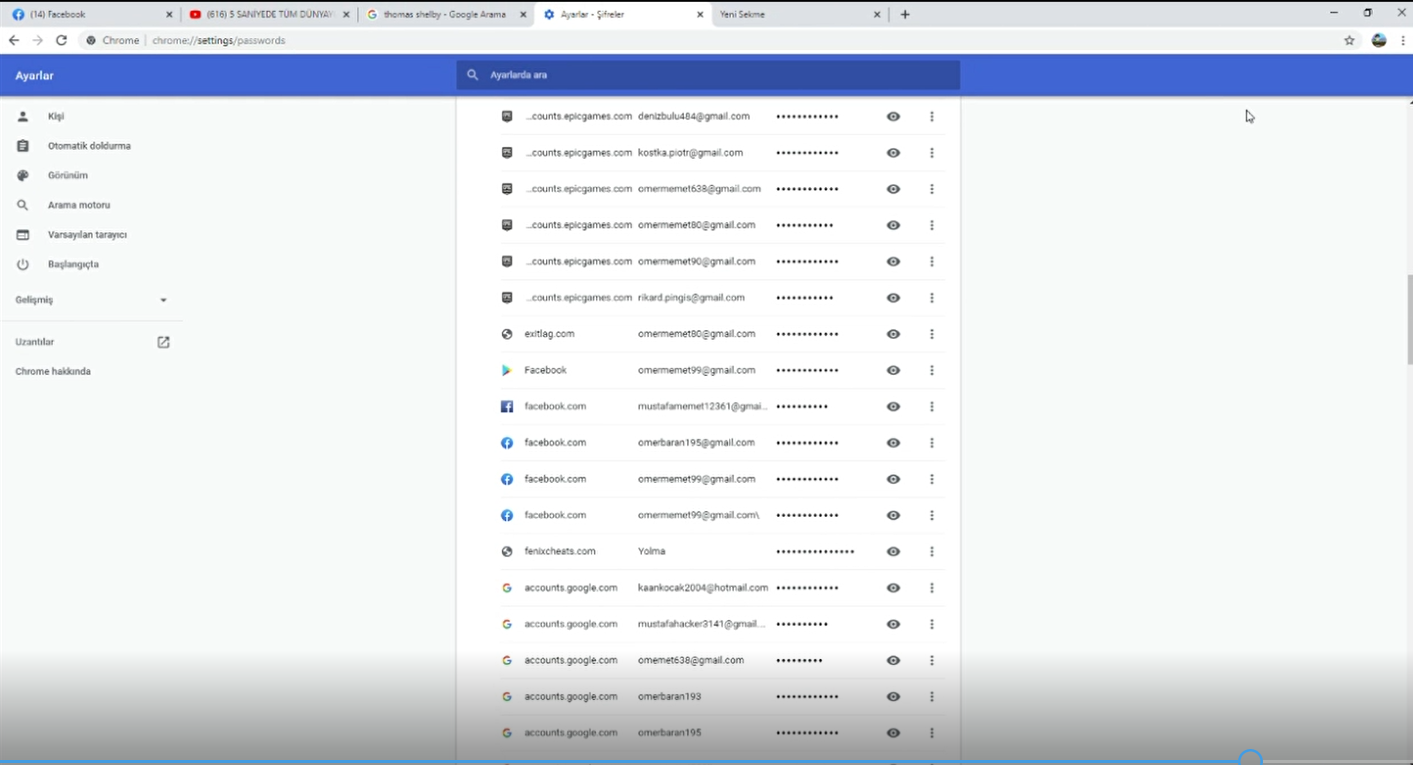1413x765 pixels.
Task: Show password for kaankocak2004@hotmail.com
Action: [x=893, y=588]
